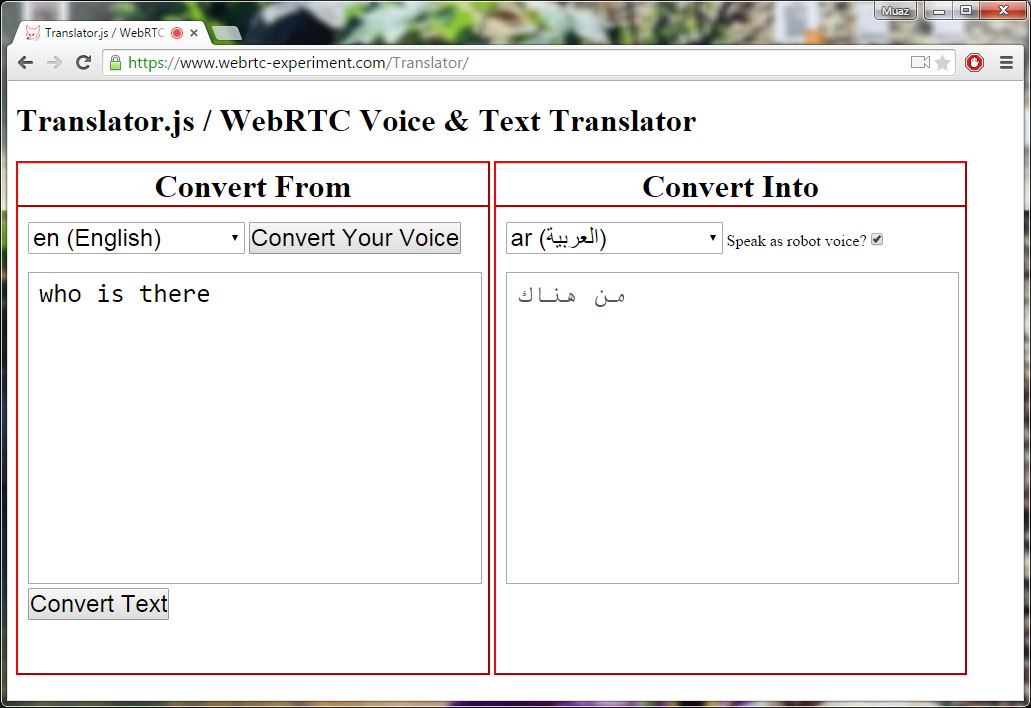Screen dimensions: 1031x708
Task: Close the Chrome window
Action: click(x=1003, y=11)
